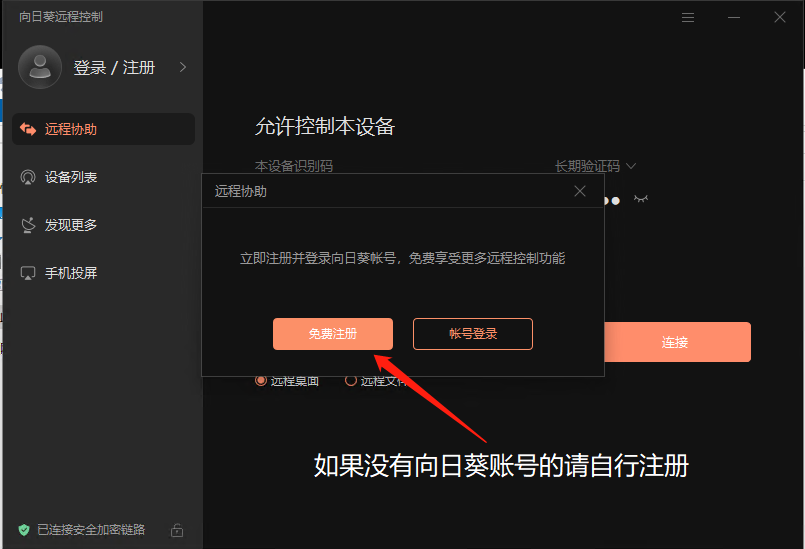Toggle verification code visibility eye icon
Screen dimensions: 805x549
tap(641, 199)
